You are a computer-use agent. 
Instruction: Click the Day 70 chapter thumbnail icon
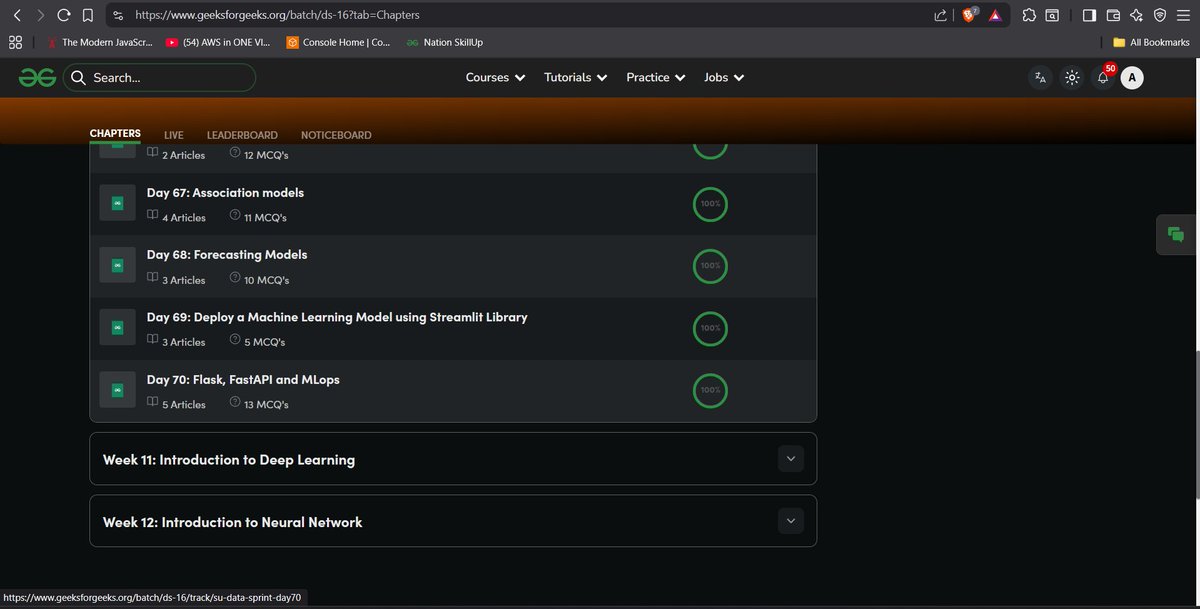(x=117, y=390)
